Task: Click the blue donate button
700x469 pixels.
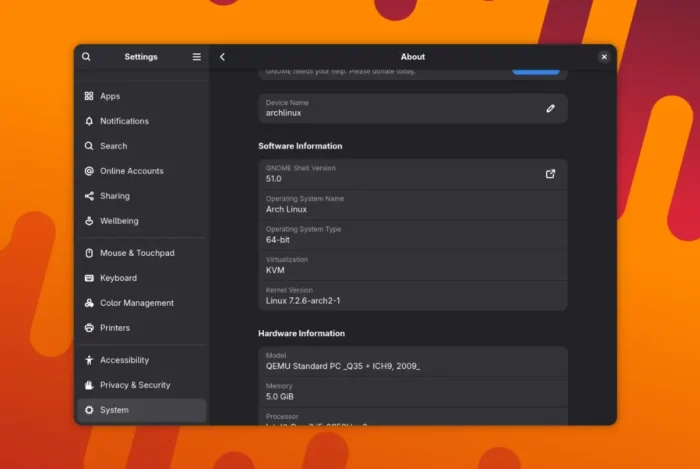Action: pyautogui.click(x=536, y=71)
